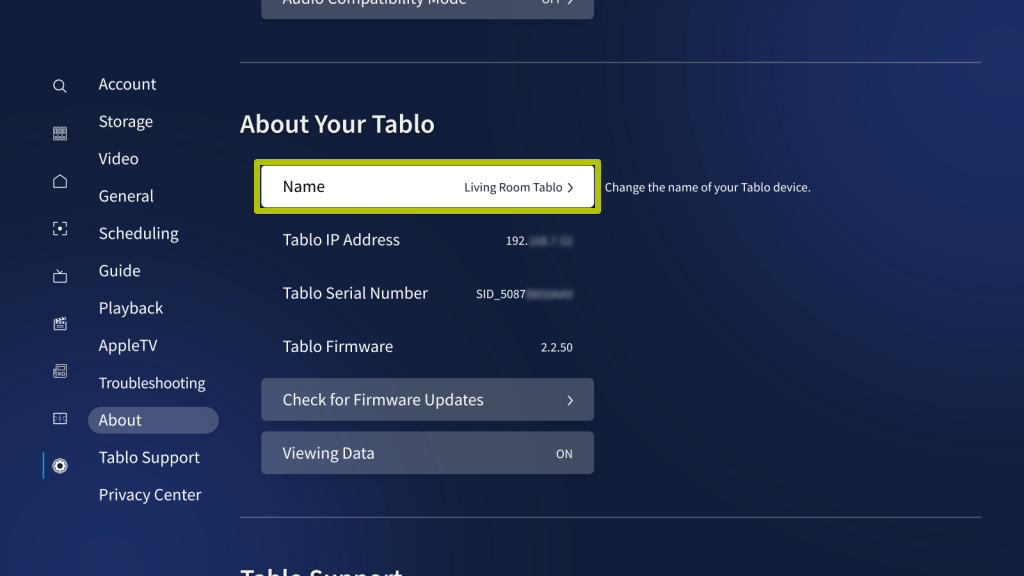Expand chevron next to Living Room Tablo
This screenshot has width=1024, height=576.
coord(570,187)
